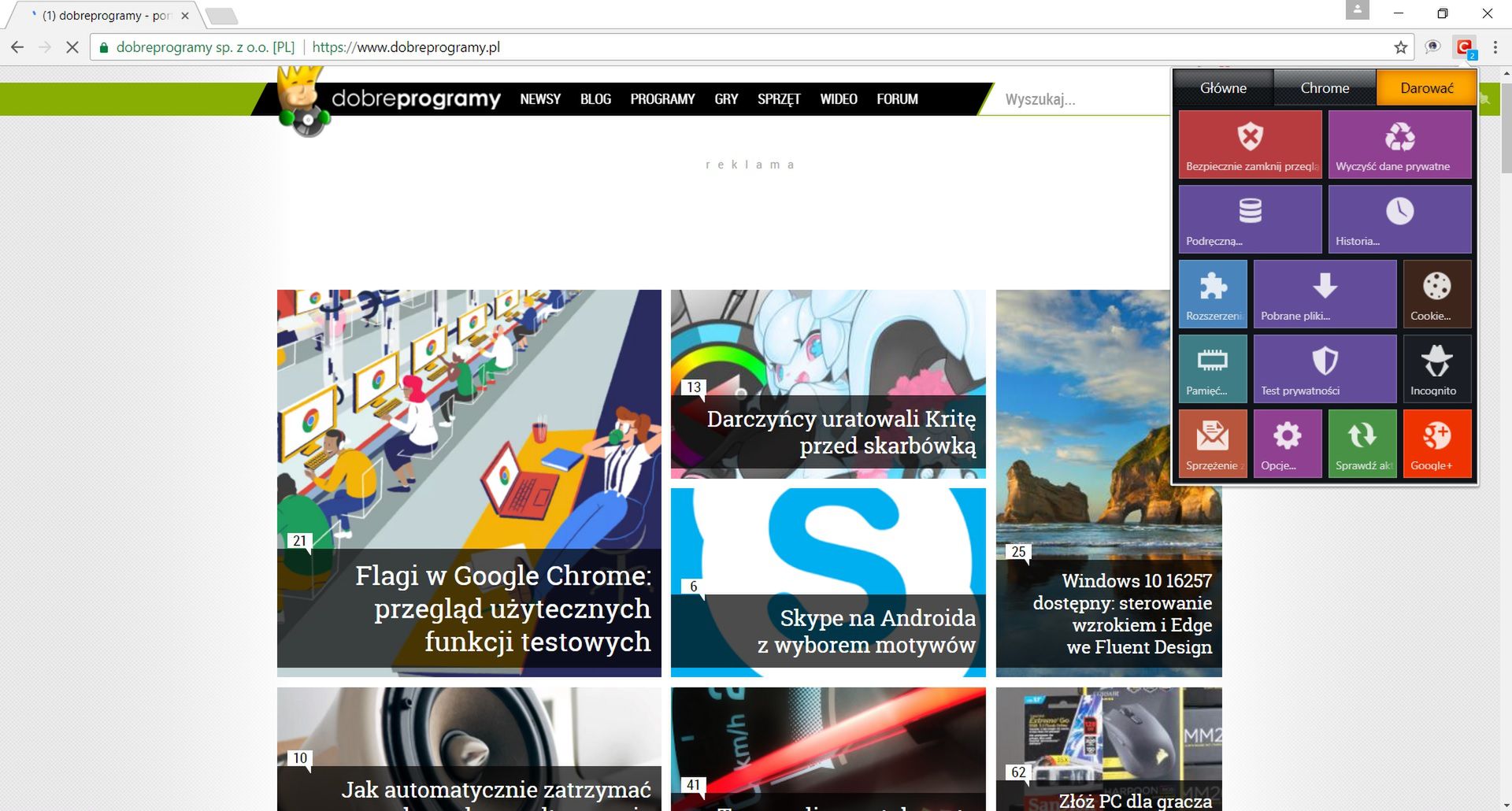Viewport: 1512px width, 811px height.
Task: Open the Rozszerzenia puzzle-piece tile
Action: [1213, 294]
